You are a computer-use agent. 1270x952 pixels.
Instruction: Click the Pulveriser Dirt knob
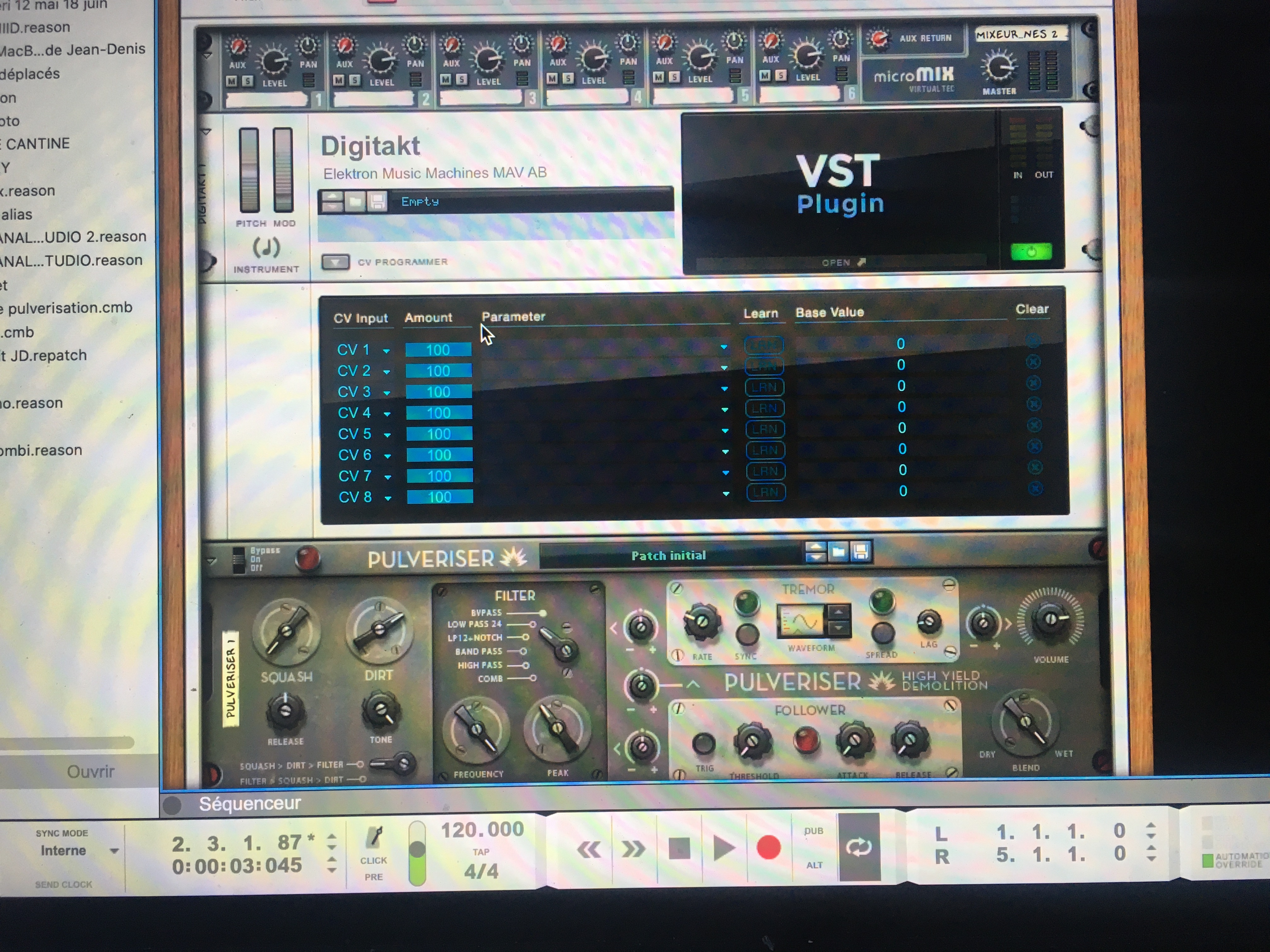(379, 630)
